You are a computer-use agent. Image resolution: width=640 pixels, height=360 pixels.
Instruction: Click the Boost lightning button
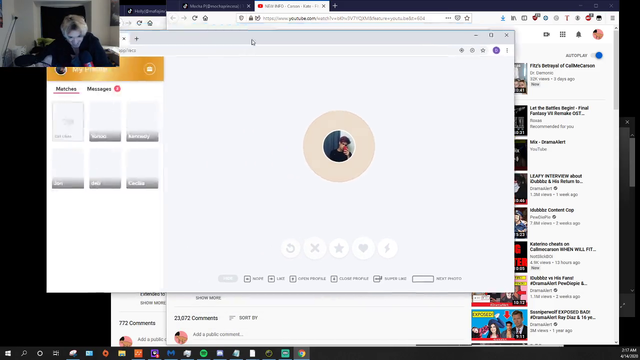[x=387, y=248]
